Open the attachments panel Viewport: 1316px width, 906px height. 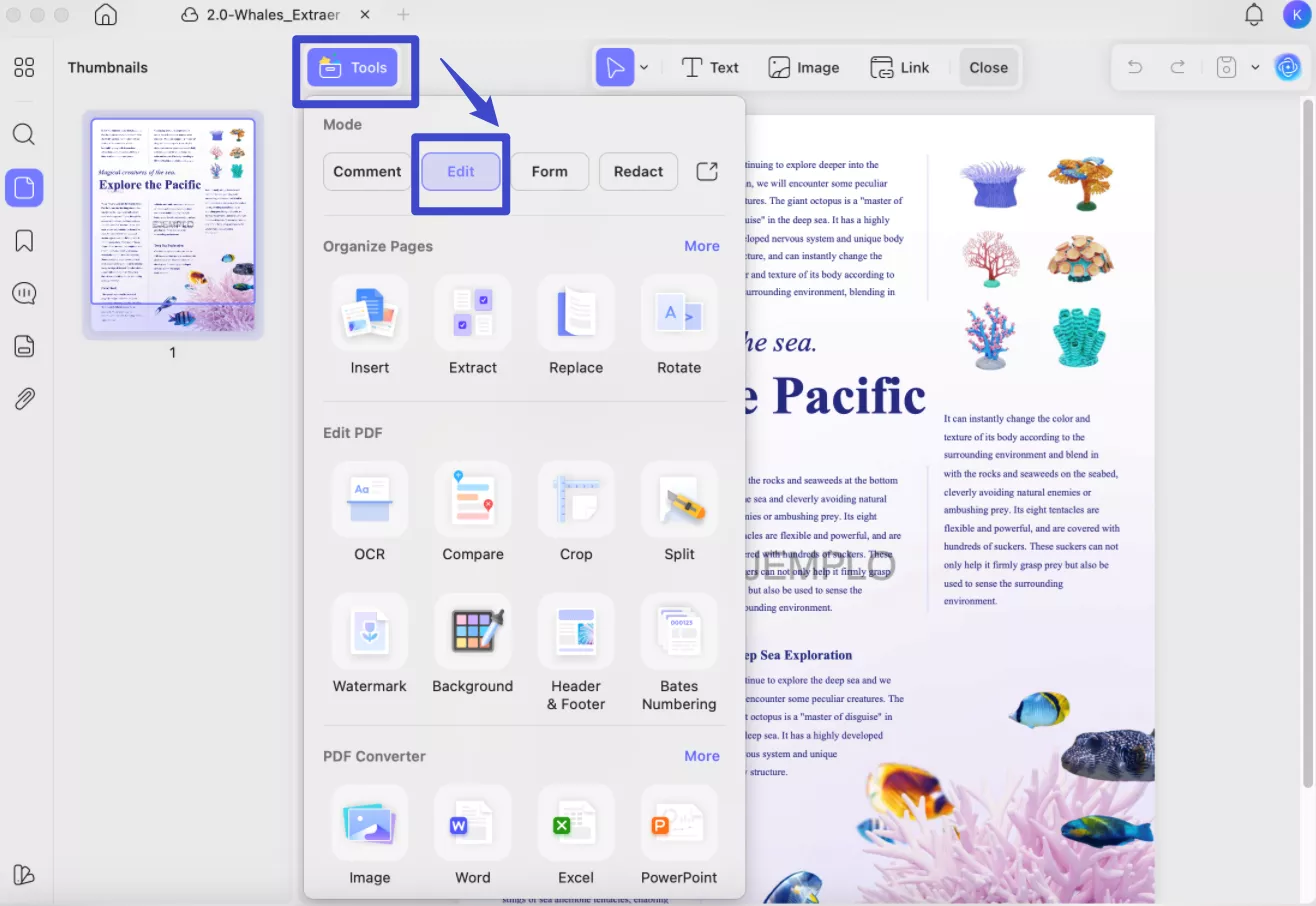click(x=24, y=398)
